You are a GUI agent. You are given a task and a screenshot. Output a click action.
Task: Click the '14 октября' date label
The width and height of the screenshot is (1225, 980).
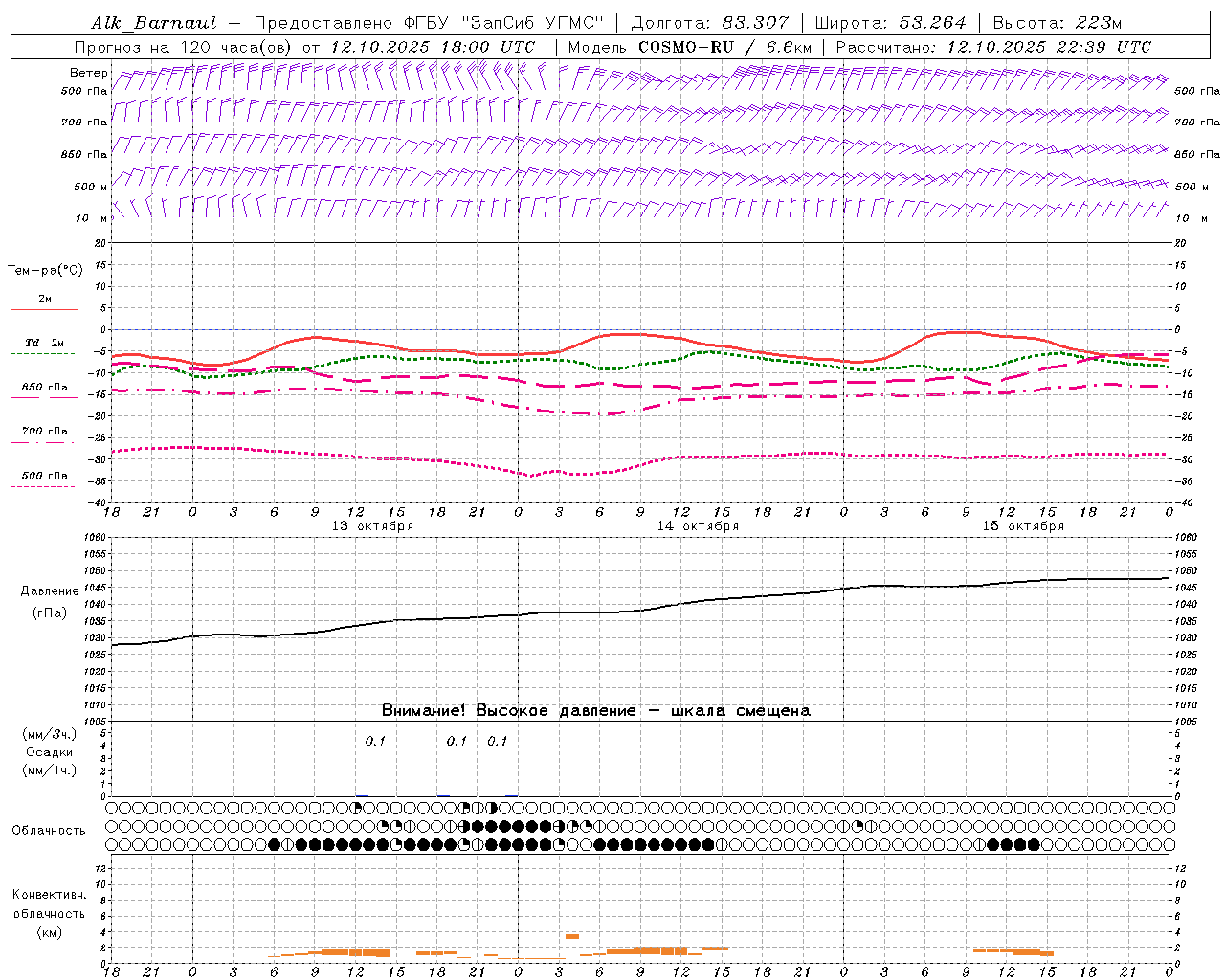point(698,526)
